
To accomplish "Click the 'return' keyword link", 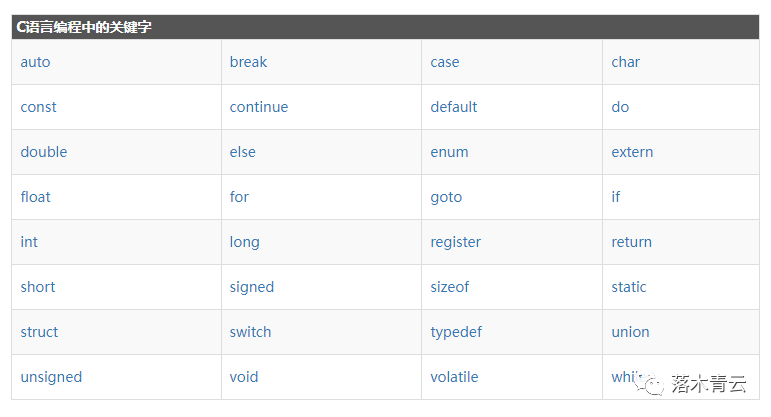I will tap(632, 242).
